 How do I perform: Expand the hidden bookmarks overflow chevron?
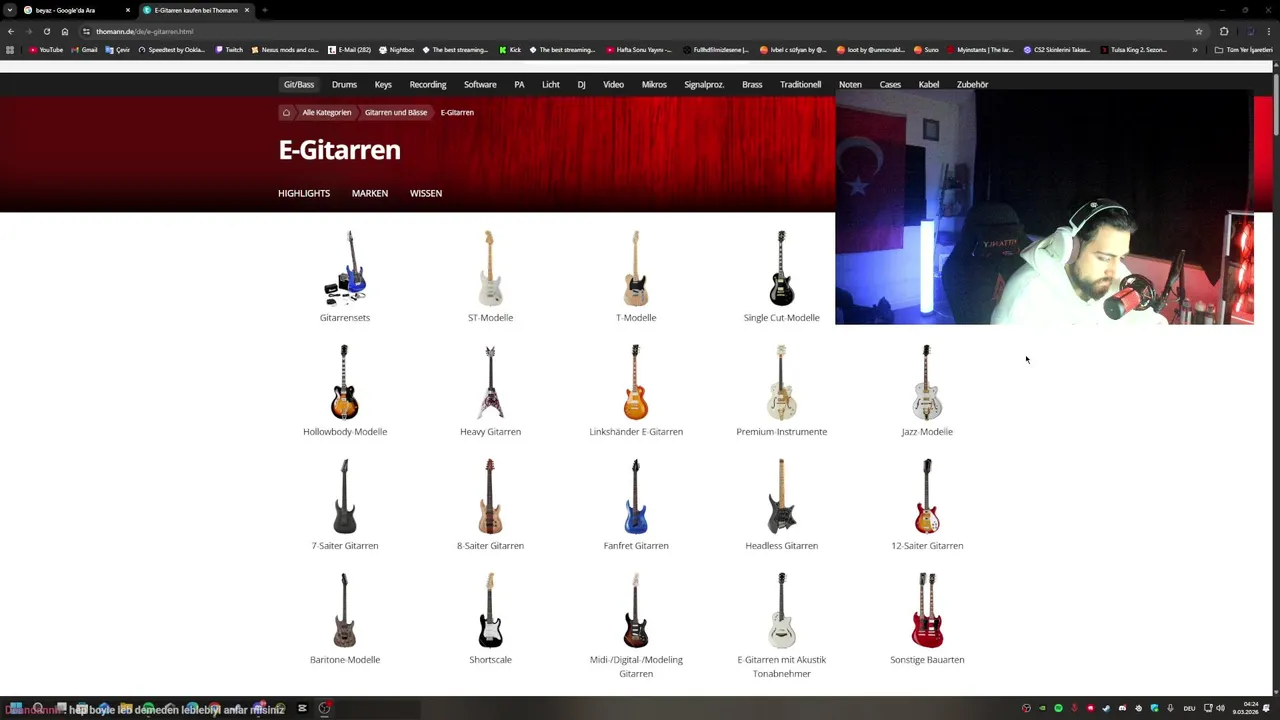(1194, 50)
